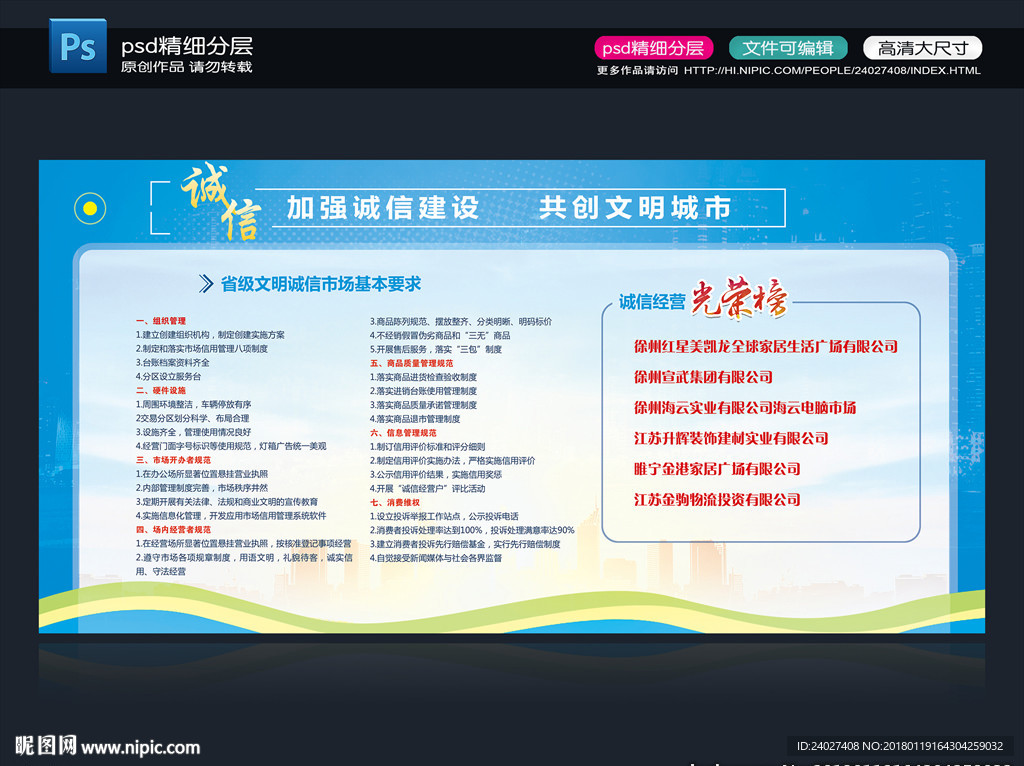
Task: Click the ID:24027408 NO:20180119164304259032 text
Action: (x=899, y=746)
